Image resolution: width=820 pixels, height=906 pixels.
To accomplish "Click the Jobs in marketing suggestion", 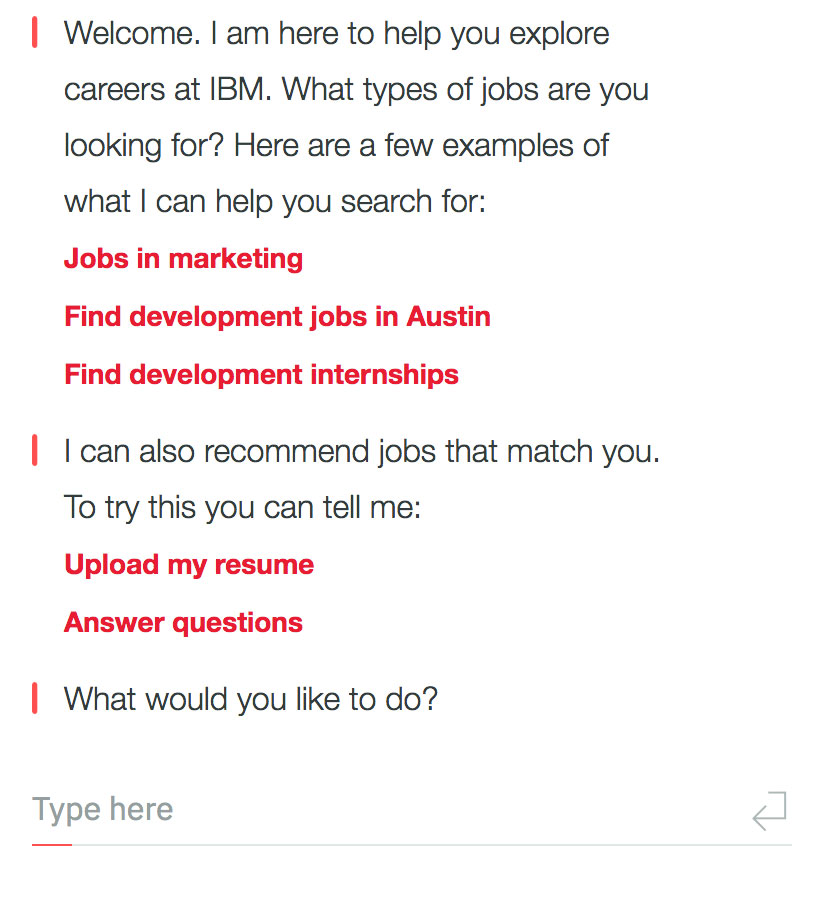I will (183, 259).
